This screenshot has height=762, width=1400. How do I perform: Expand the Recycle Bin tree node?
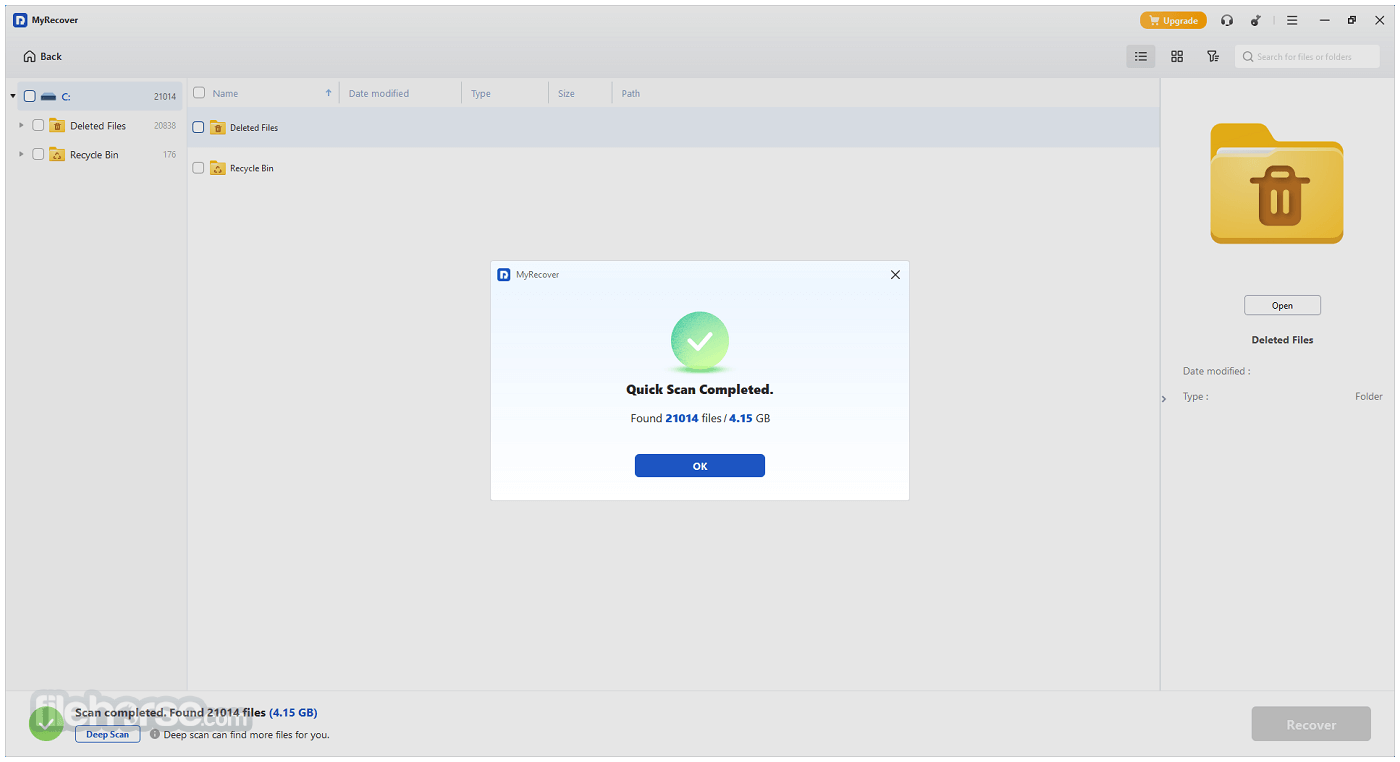[21, 155]
